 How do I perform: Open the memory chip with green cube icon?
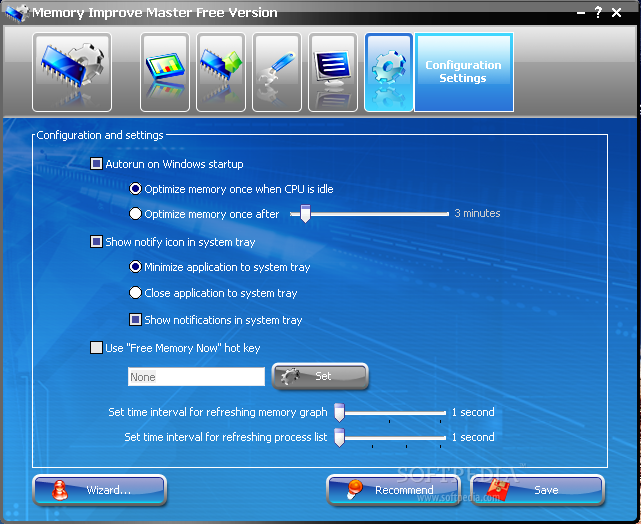[221, 72]
